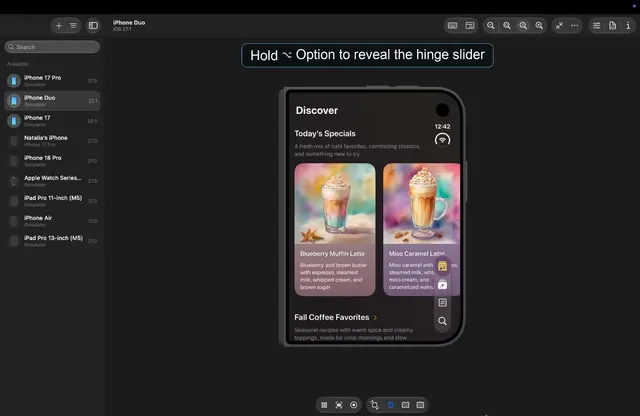640x416 pixels.
Task: Select the blue folded posture toggle
Action: pyautogui.click(x=391, y=405)
